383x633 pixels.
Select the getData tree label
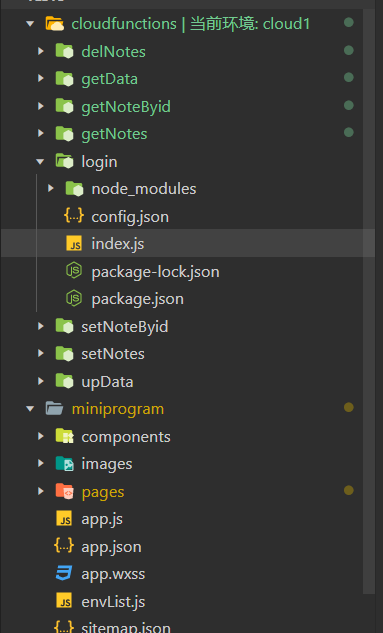coord(109,79)
